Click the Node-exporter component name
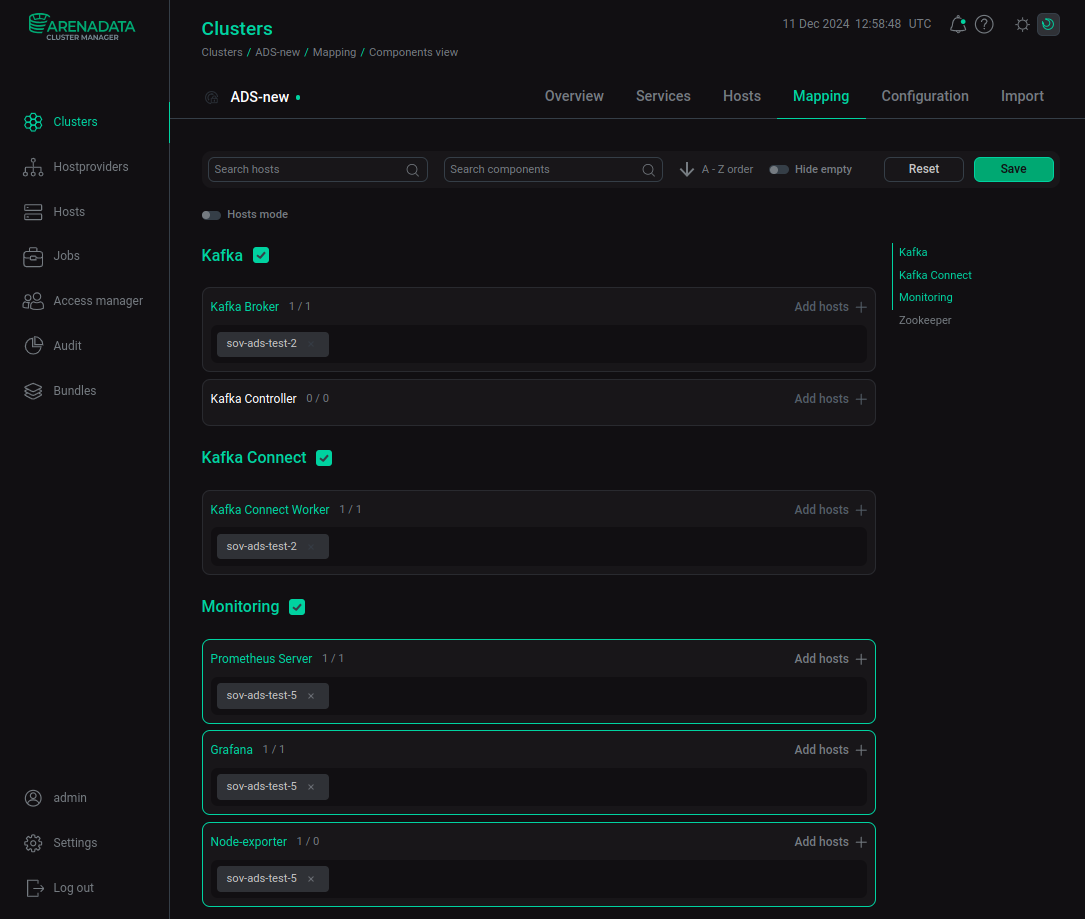Image resolution: width=1085 pixels, height=919 pixels. (248, 841)
